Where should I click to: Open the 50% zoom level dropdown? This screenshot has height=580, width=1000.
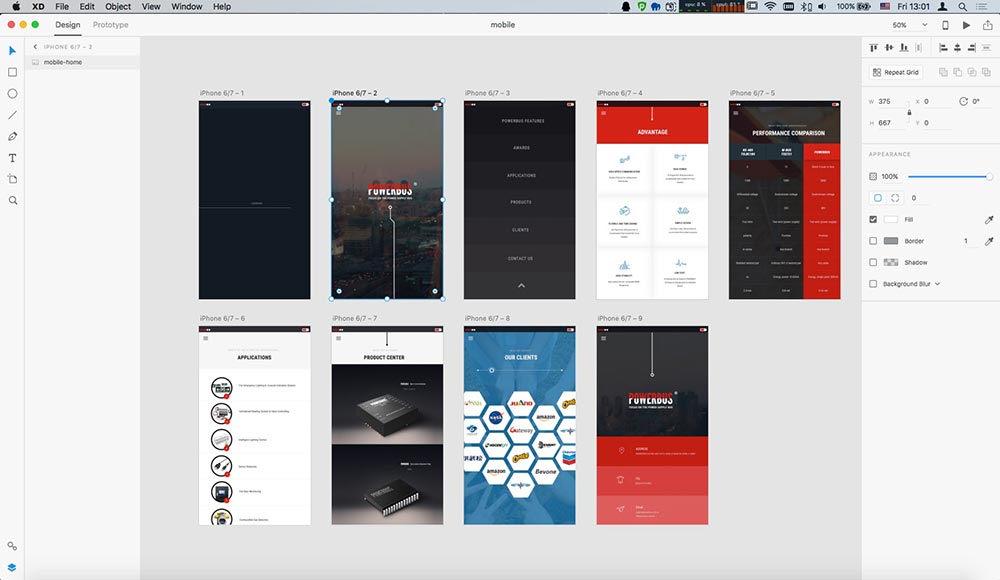point(925,25)
